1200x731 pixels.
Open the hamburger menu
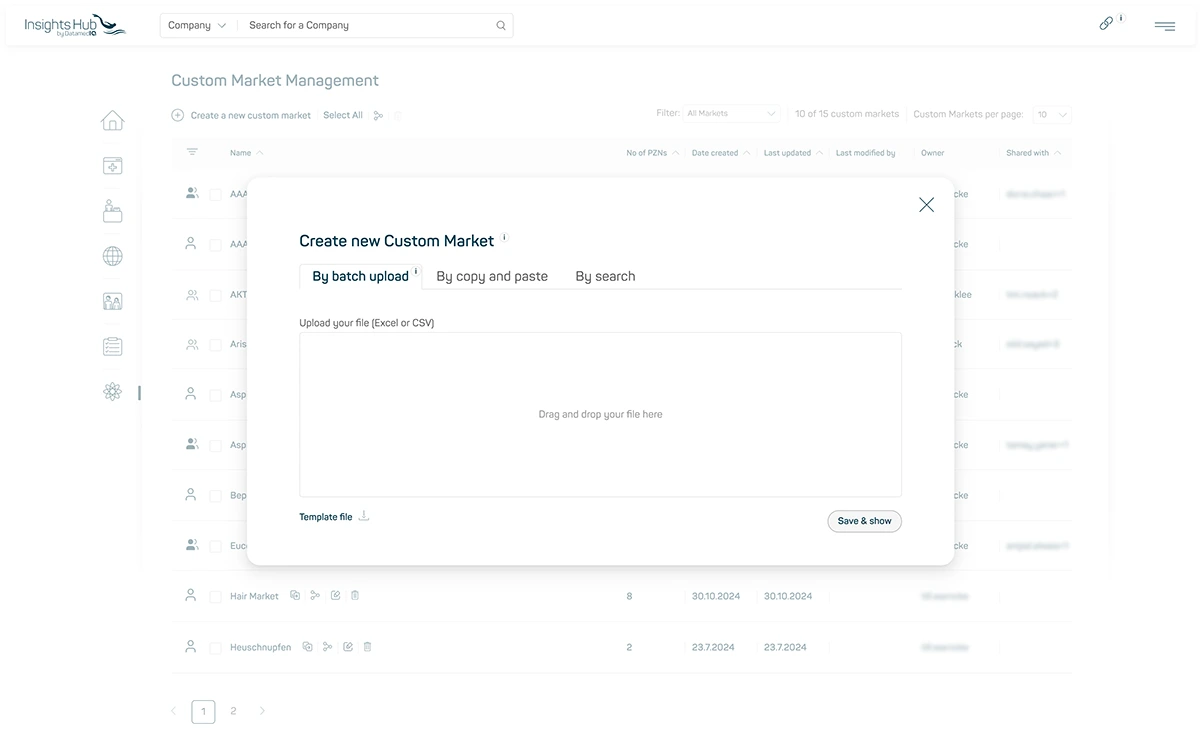[1165, 26]
